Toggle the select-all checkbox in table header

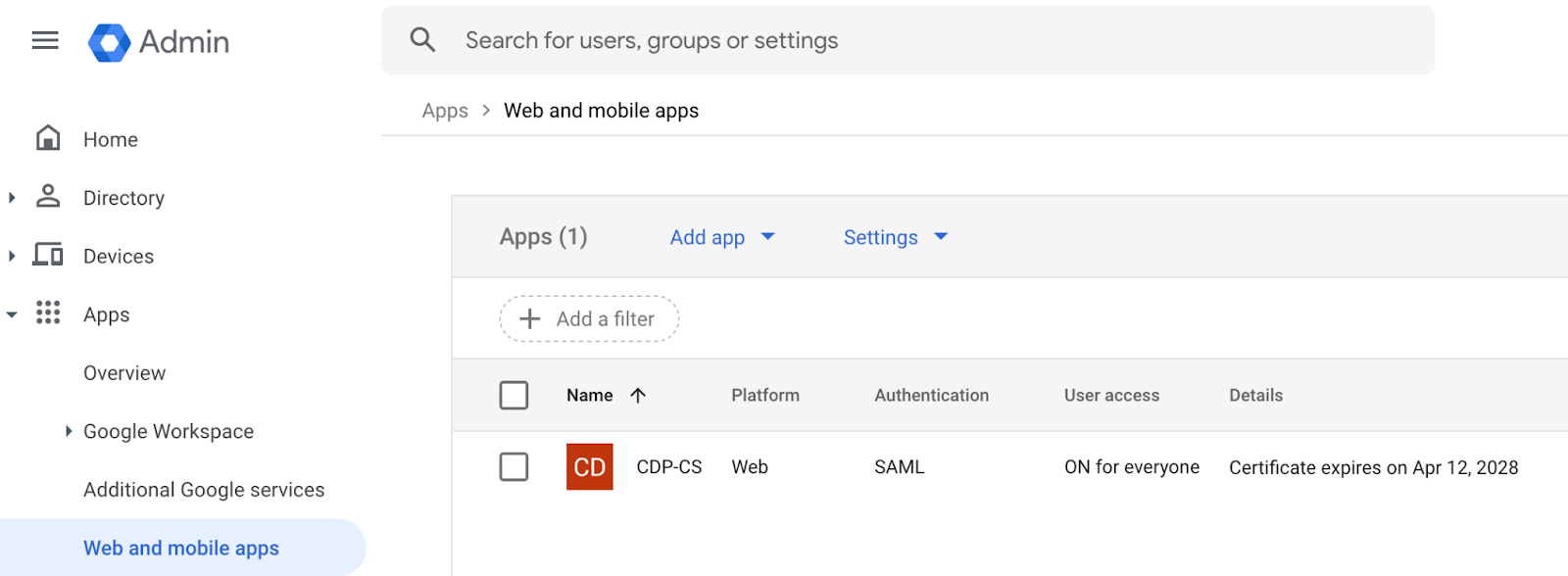pos(514,395)
